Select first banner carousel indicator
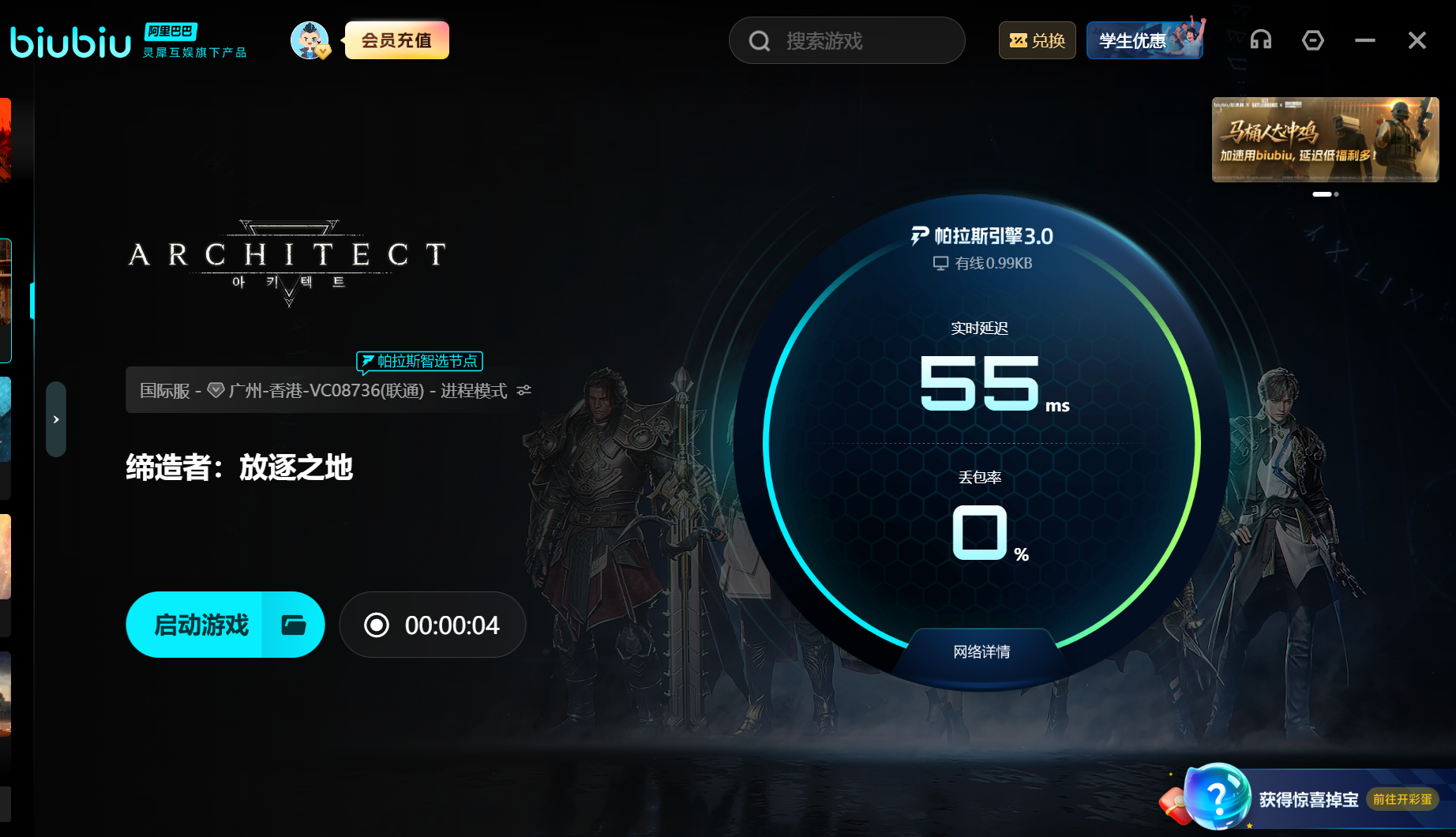The height and width of the screenshot is (837, 1456). coord(1322,193)
